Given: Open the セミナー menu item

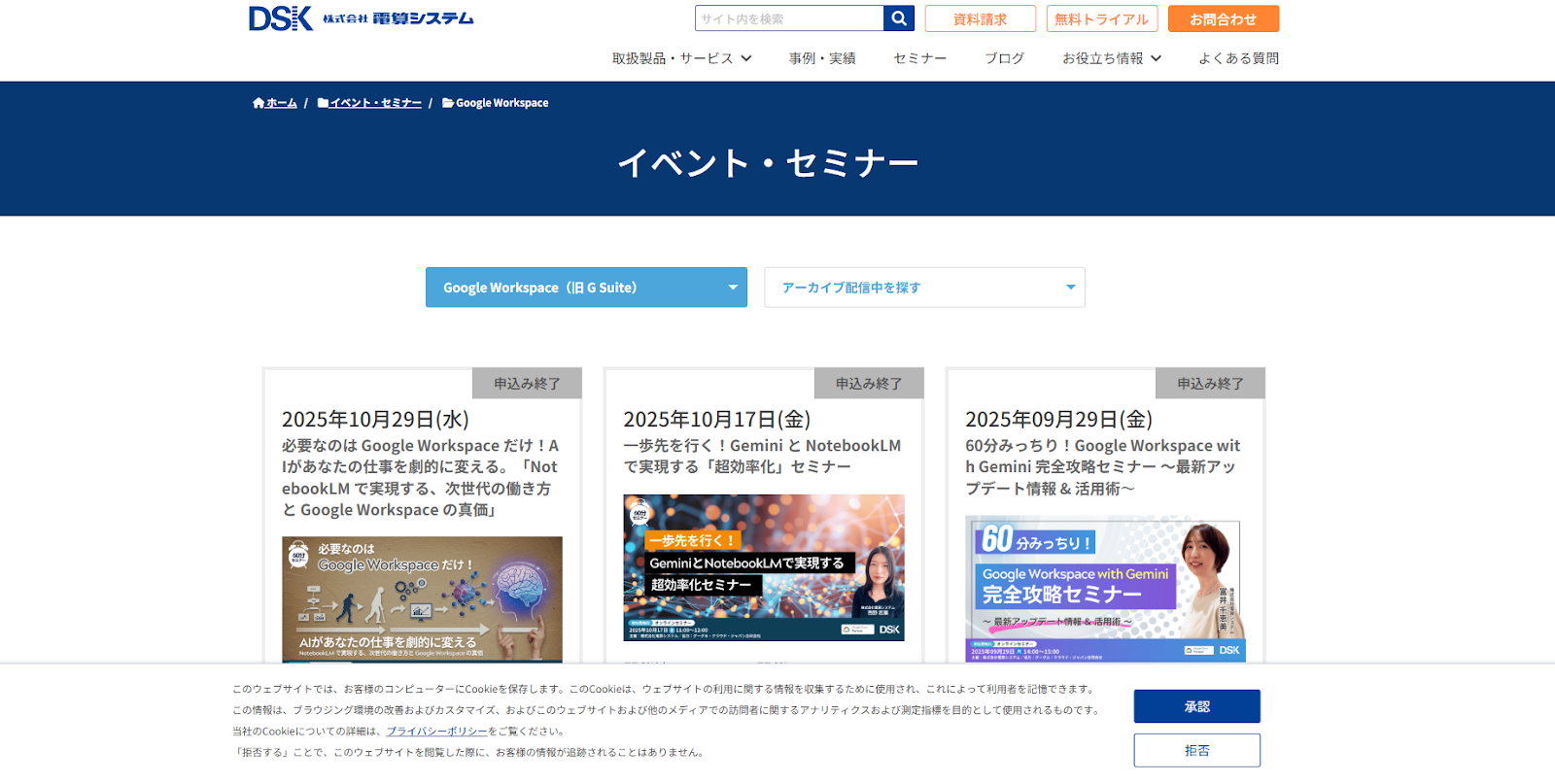Looking at the screenshot, I should tap(920, 58).
